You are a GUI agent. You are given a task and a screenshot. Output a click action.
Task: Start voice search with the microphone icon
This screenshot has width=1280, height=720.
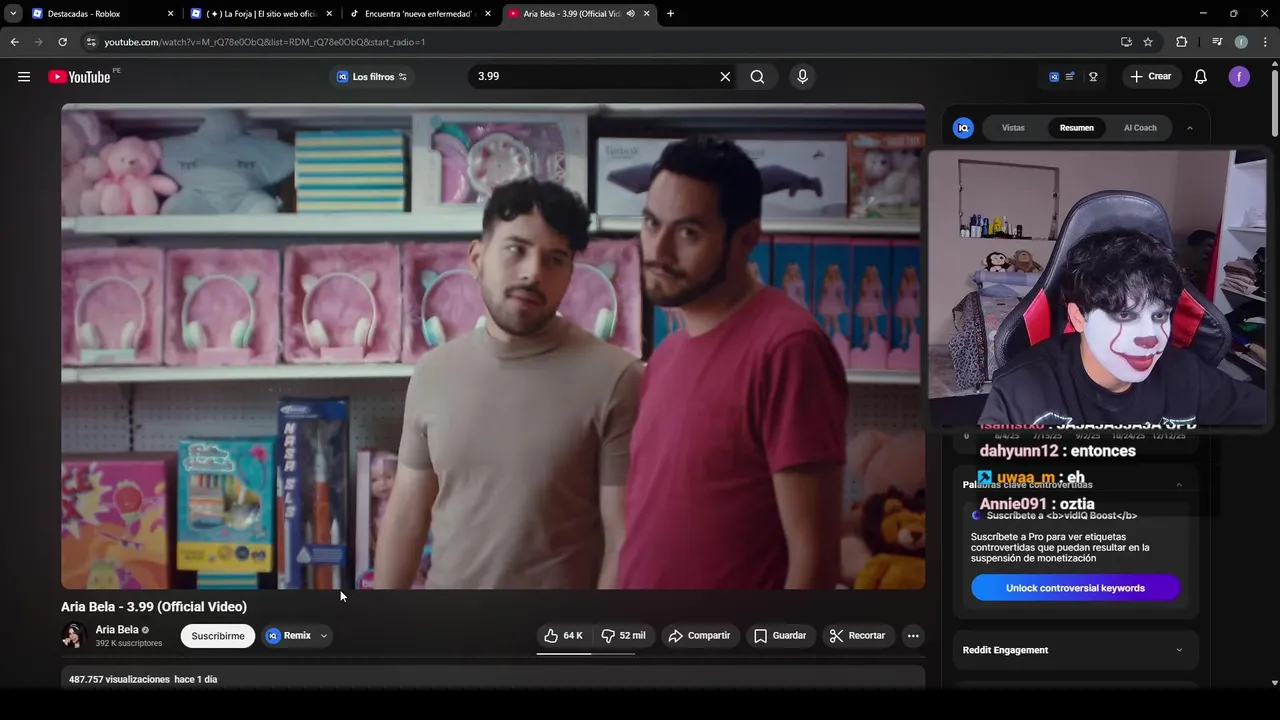click(x=802, y=77)
